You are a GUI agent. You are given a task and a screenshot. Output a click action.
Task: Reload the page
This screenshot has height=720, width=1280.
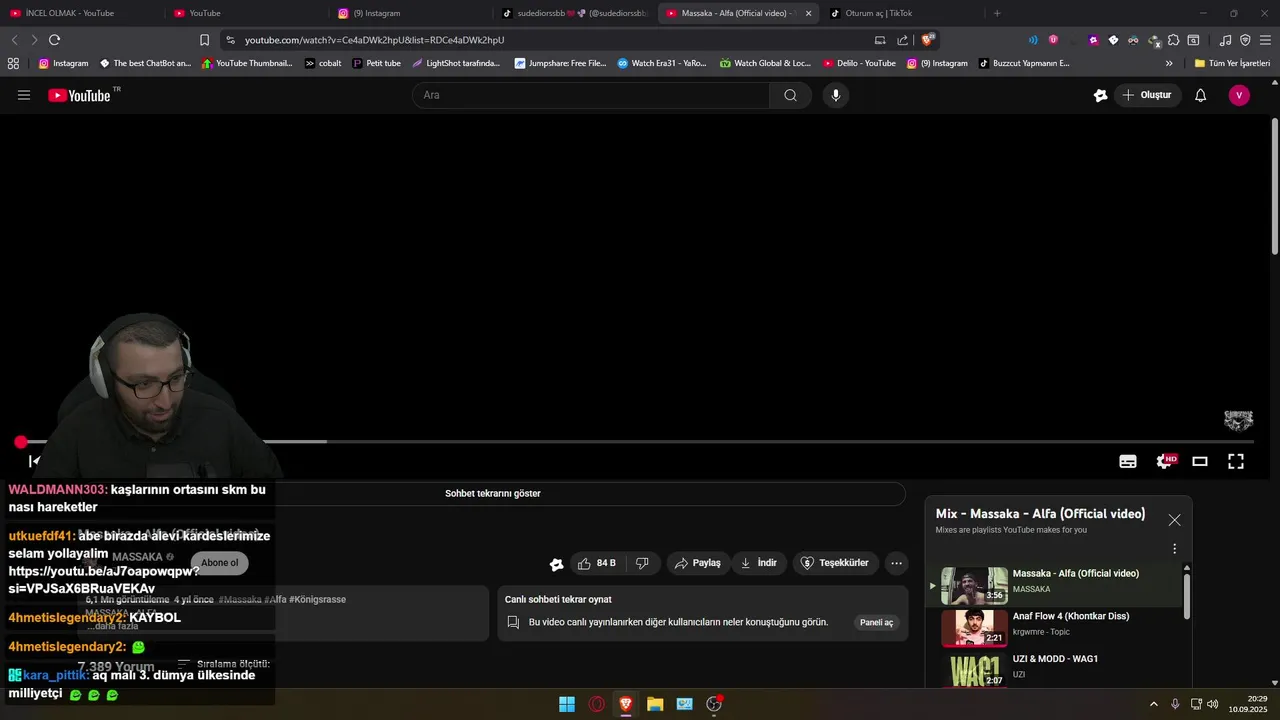(x=54, y=40)
